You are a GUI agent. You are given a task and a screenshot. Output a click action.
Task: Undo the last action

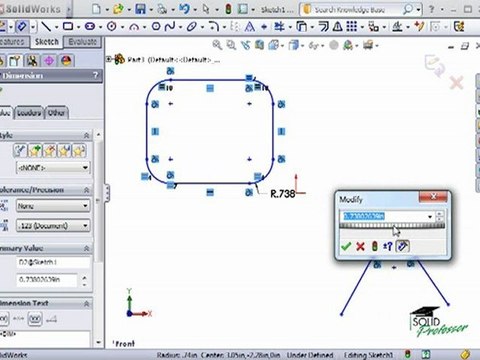(184, 9)
